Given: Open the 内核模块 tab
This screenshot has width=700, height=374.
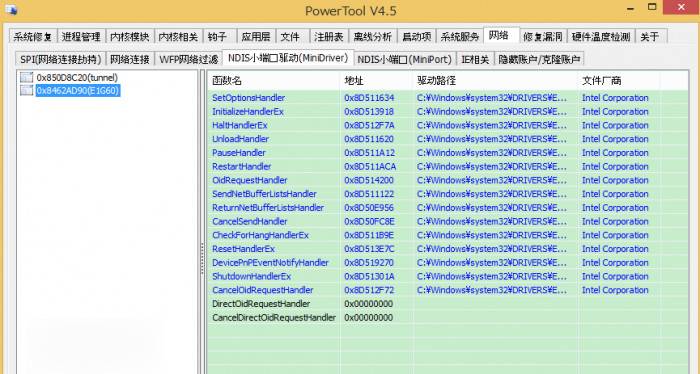Looking at the screenshot, I should click(129, 37).
